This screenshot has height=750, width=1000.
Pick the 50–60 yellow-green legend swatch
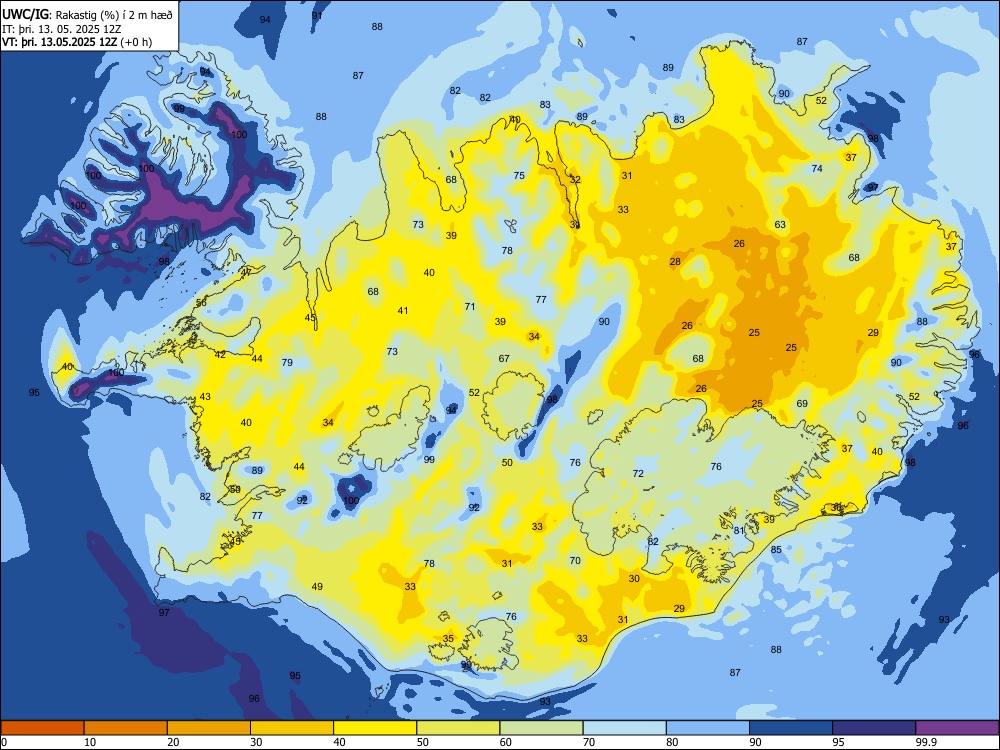tap(458, 728)
